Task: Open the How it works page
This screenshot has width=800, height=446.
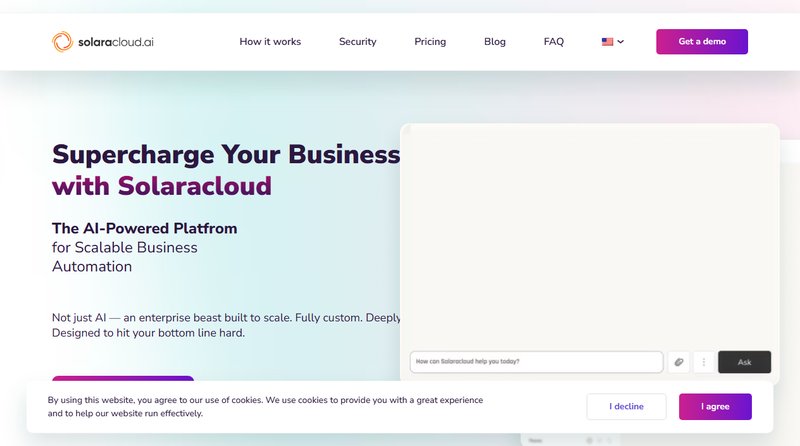Action: point(270,42)
